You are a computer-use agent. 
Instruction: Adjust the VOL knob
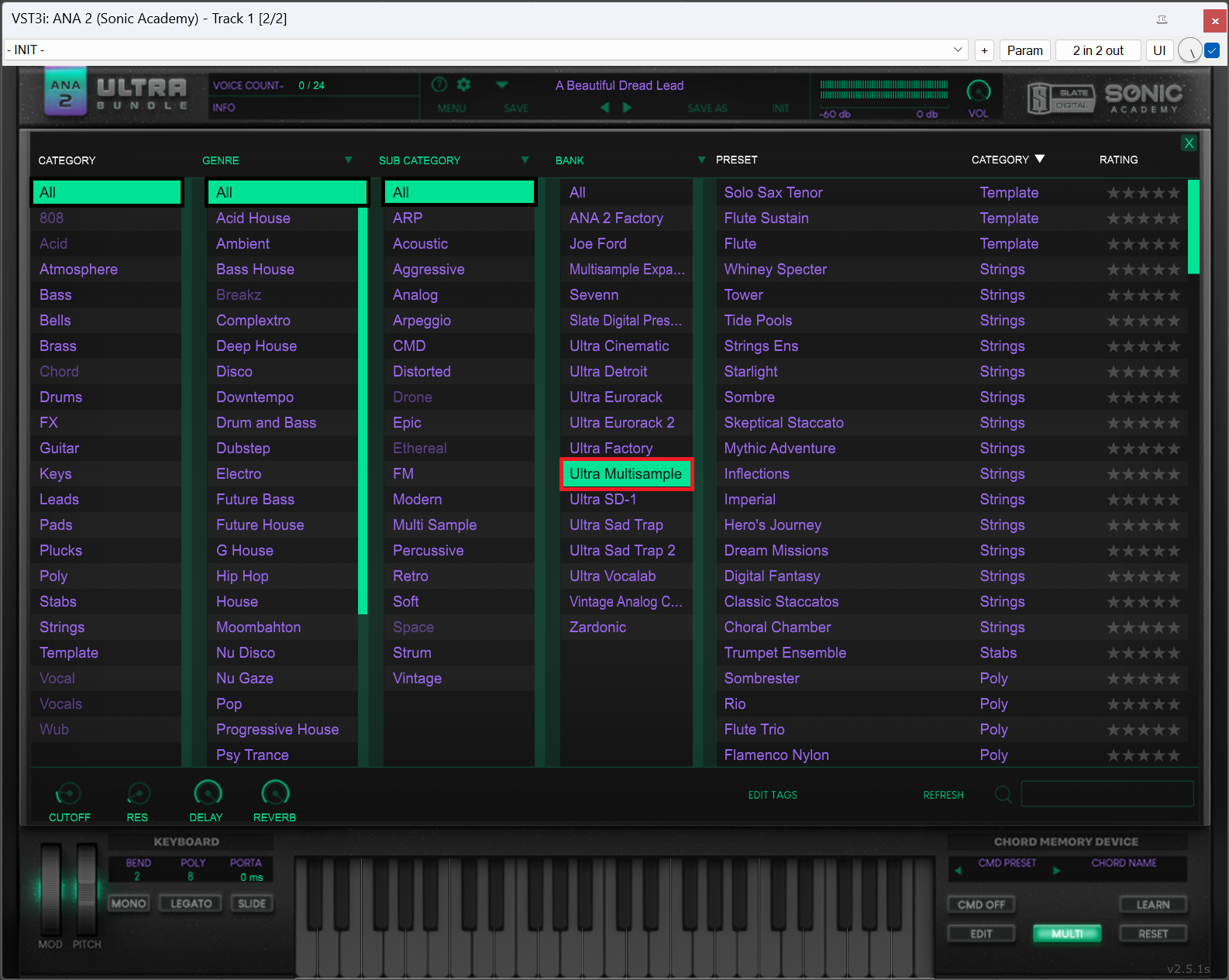click(x=979, y=91)
